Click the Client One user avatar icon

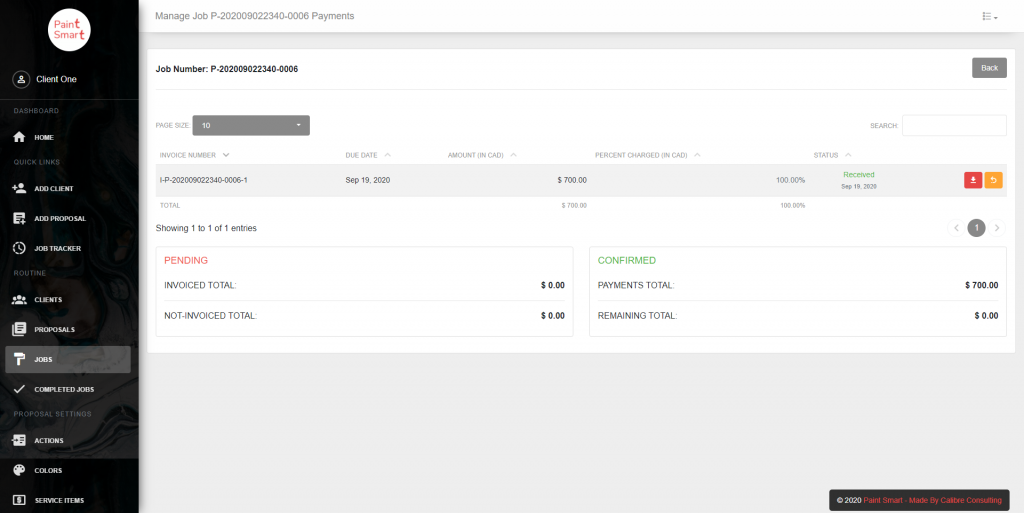pyautogui.click(x=21, y=79)
